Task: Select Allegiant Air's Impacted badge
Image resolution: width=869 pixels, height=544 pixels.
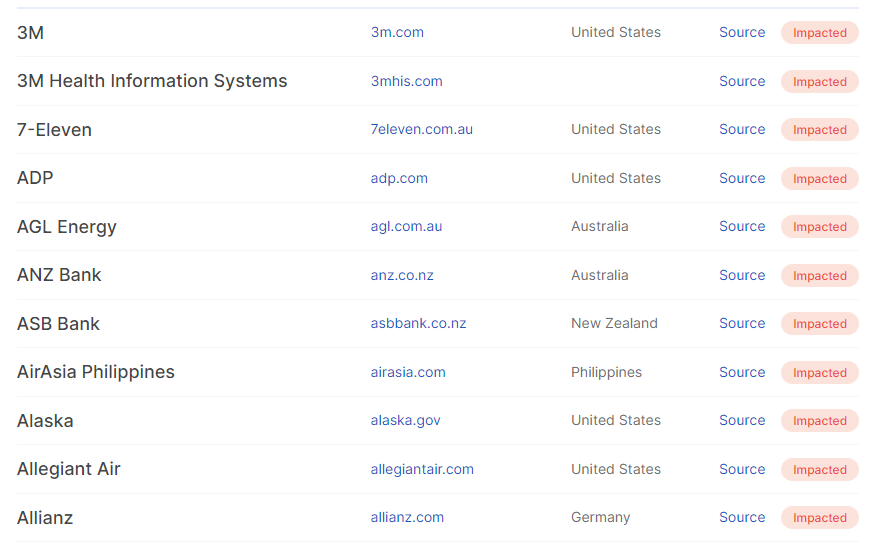Action: [820, 469]
